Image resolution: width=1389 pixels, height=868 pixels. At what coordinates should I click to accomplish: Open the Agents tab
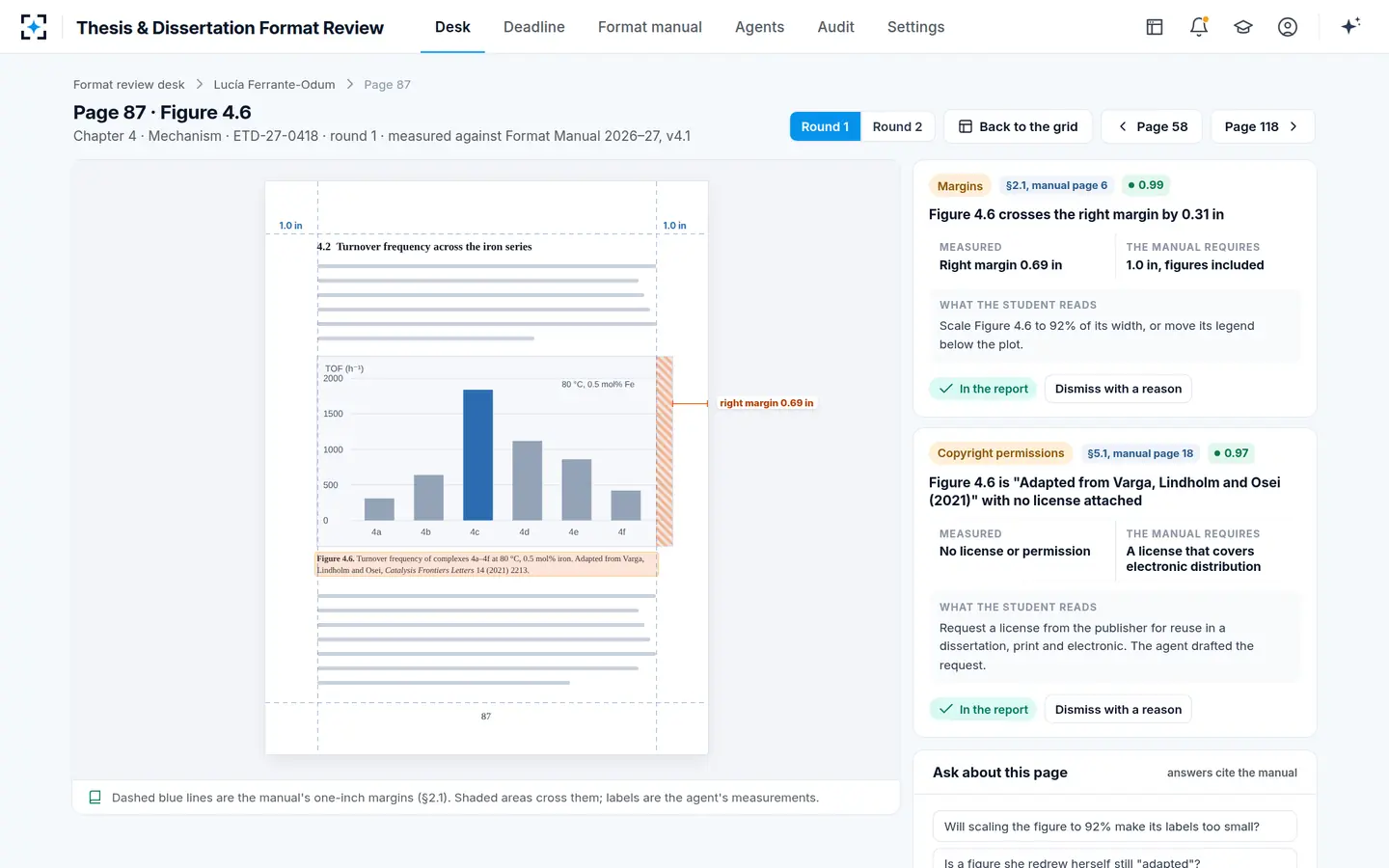point(759,27)
